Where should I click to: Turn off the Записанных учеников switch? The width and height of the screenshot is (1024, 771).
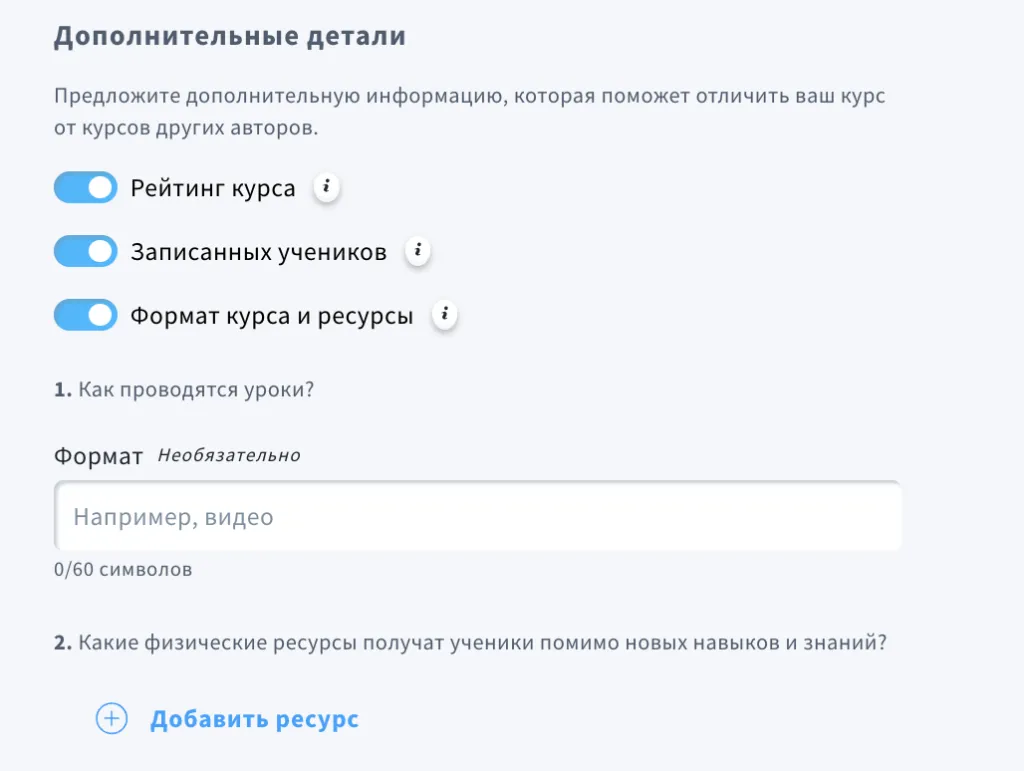click(x=86, y=251)
